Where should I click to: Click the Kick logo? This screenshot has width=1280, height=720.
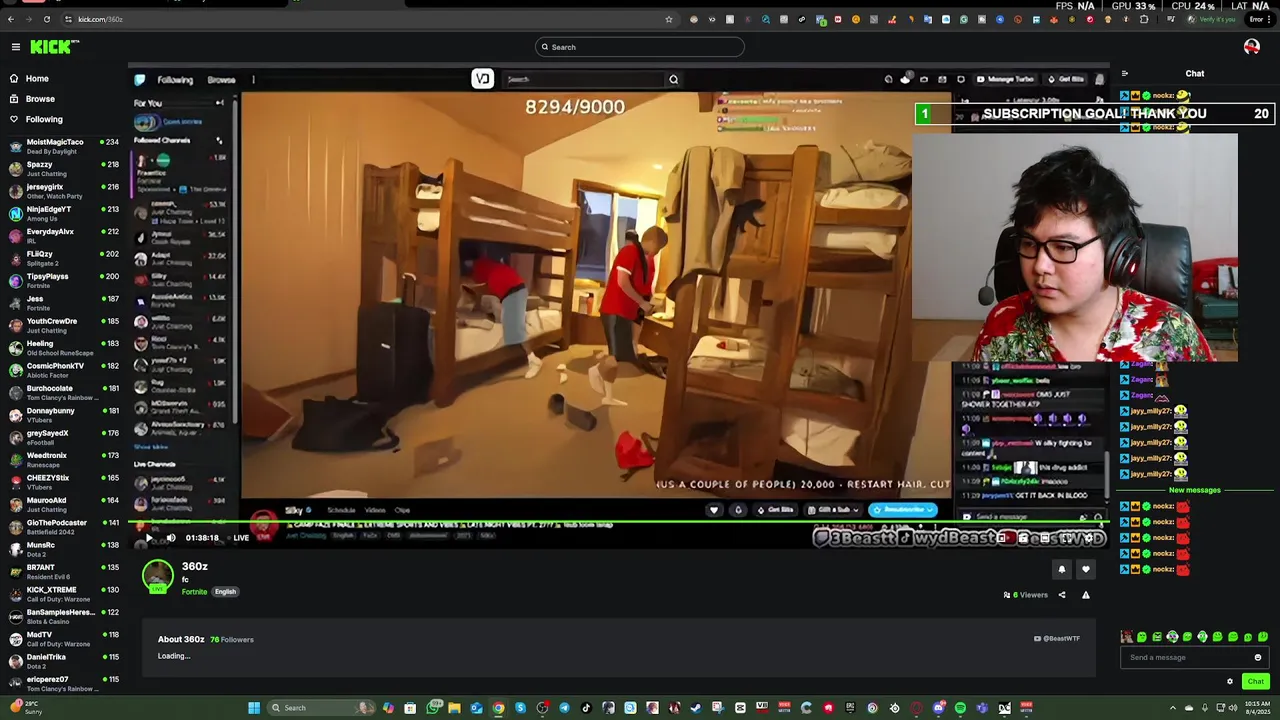coord(54,47)
